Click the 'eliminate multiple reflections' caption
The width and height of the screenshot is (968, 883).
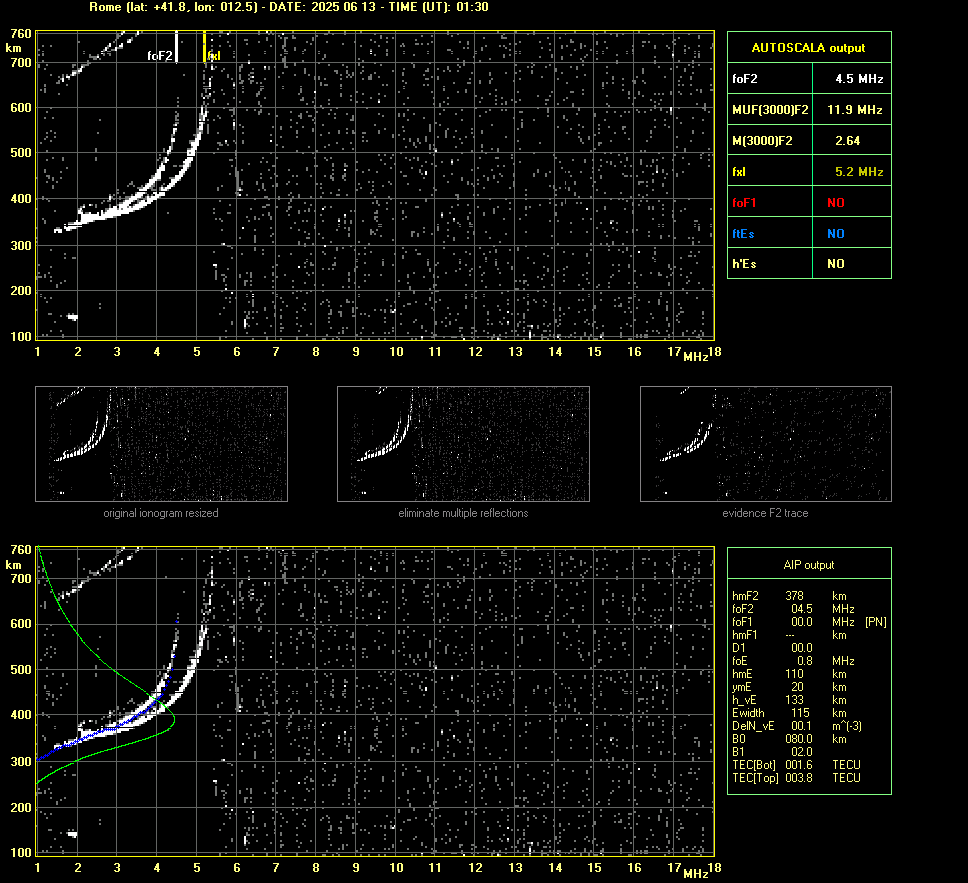click(463, 513)
